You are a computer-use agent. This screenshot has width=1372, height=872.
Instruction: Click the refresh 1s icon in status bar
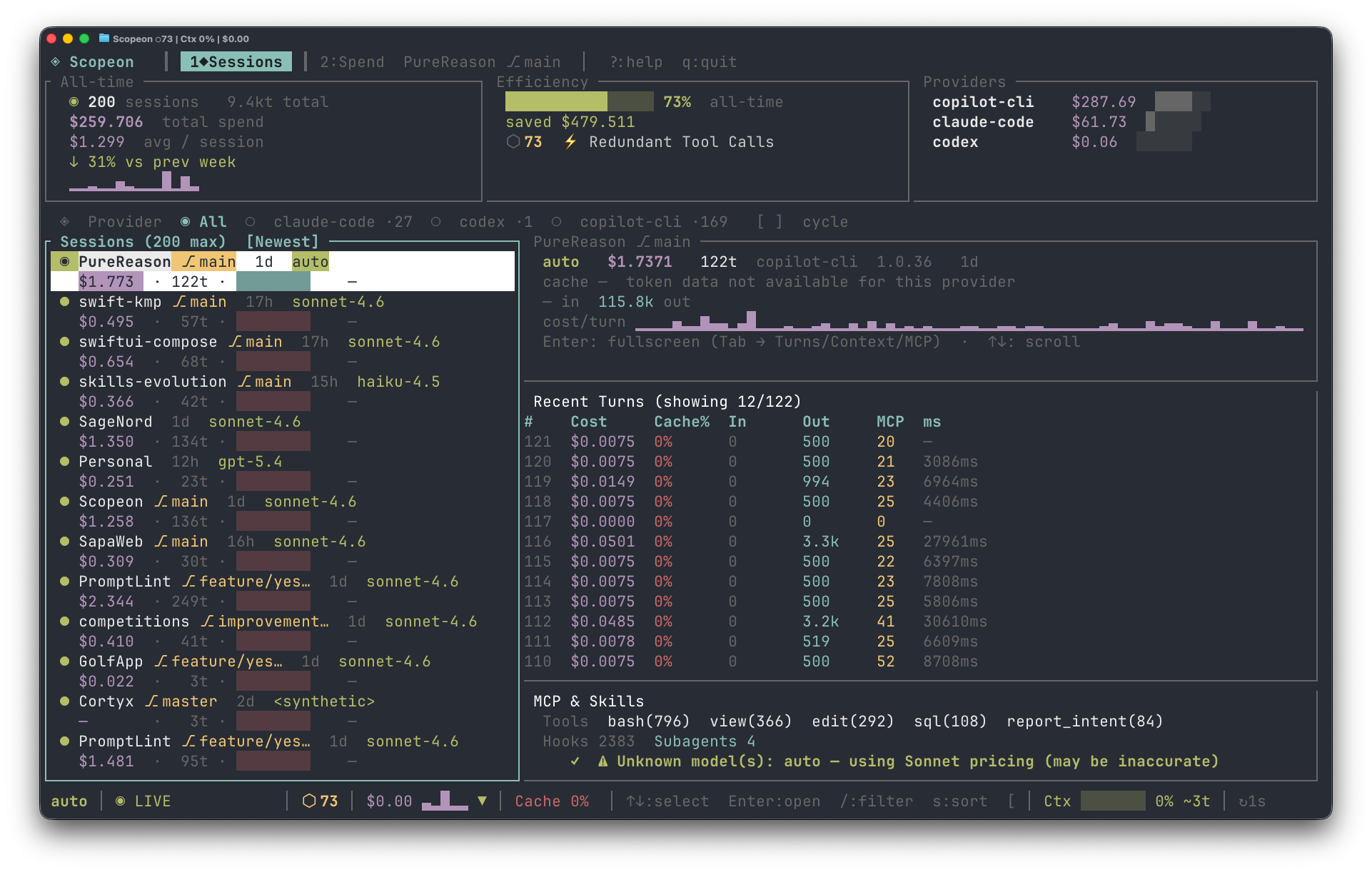point(1243,801)
